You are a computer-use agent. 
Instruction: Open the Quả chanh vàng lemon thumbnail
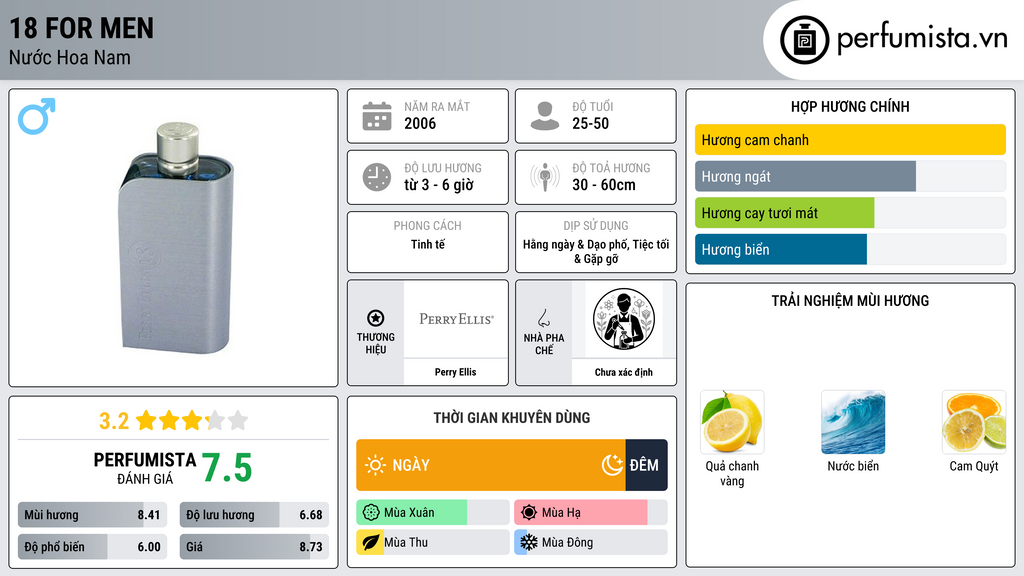click(732, 422)
